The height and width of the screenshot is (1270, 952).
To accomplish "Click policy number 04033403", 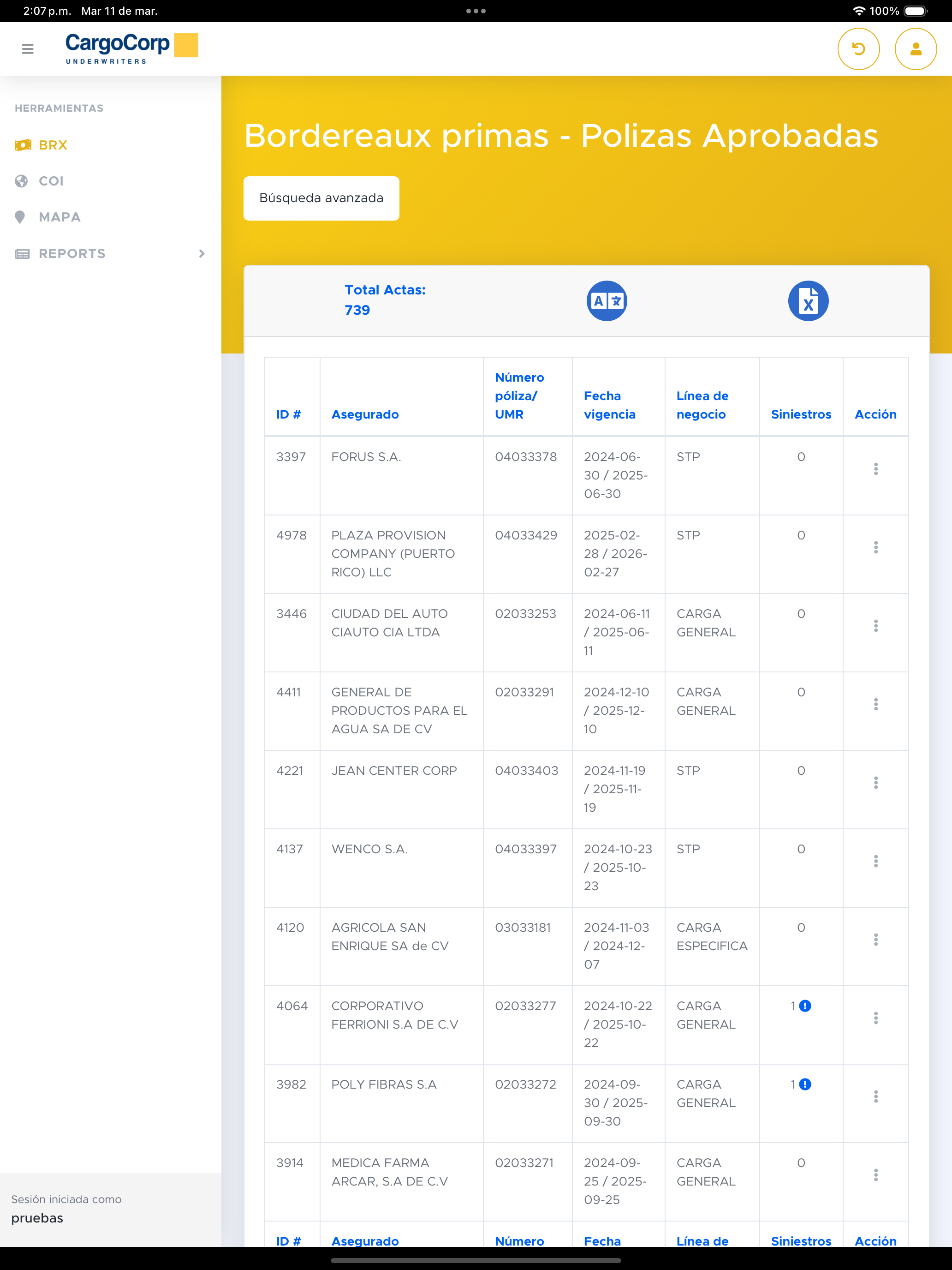I will [526, 771].
